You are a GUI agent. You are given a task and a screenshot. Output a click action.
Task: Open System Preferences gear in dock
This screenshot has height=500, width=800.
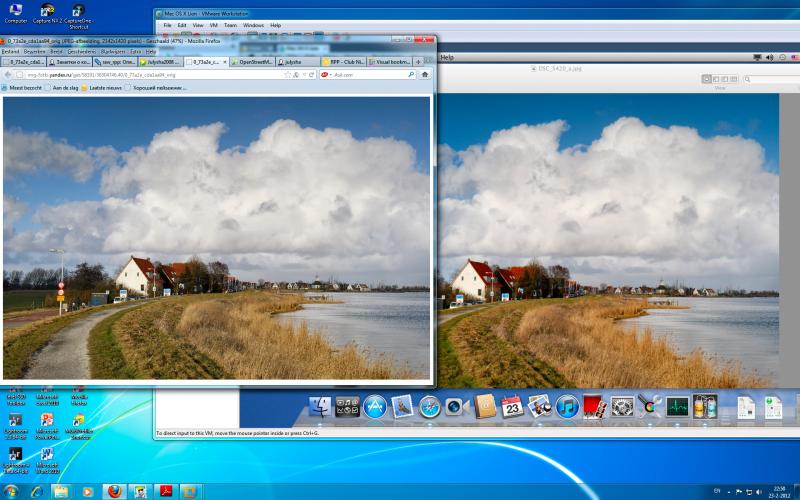click(x=622, y=407)
